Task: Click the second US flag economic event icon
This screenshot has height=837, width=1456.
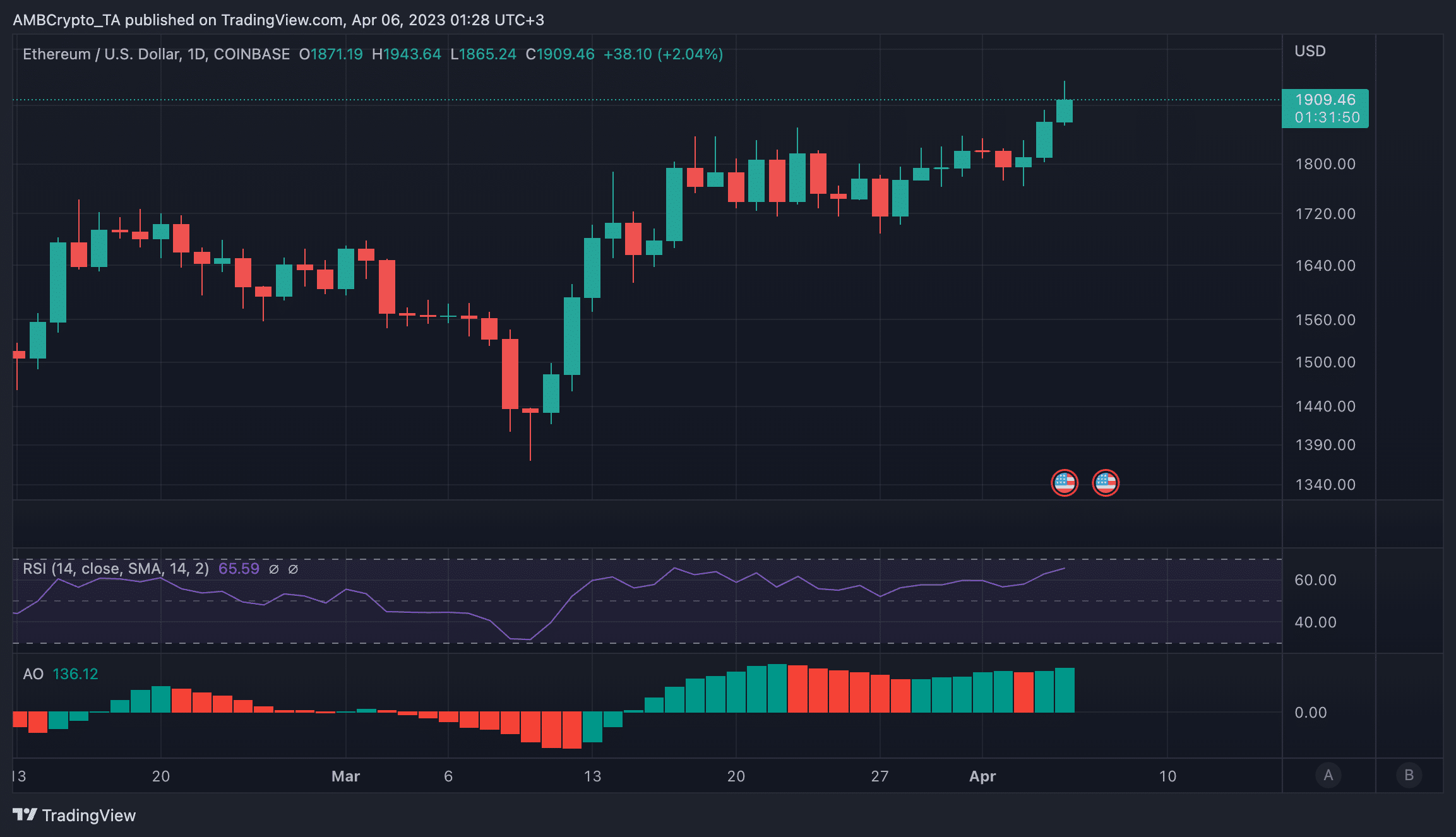Action: click(x=1106, y=483)
